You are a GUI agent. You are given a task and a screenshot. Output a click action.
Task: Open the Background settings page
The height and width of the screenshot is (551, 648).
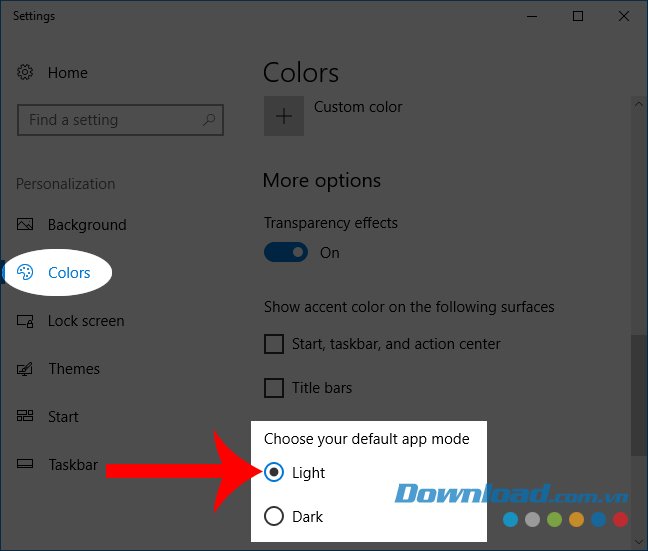tap(87, 225)
